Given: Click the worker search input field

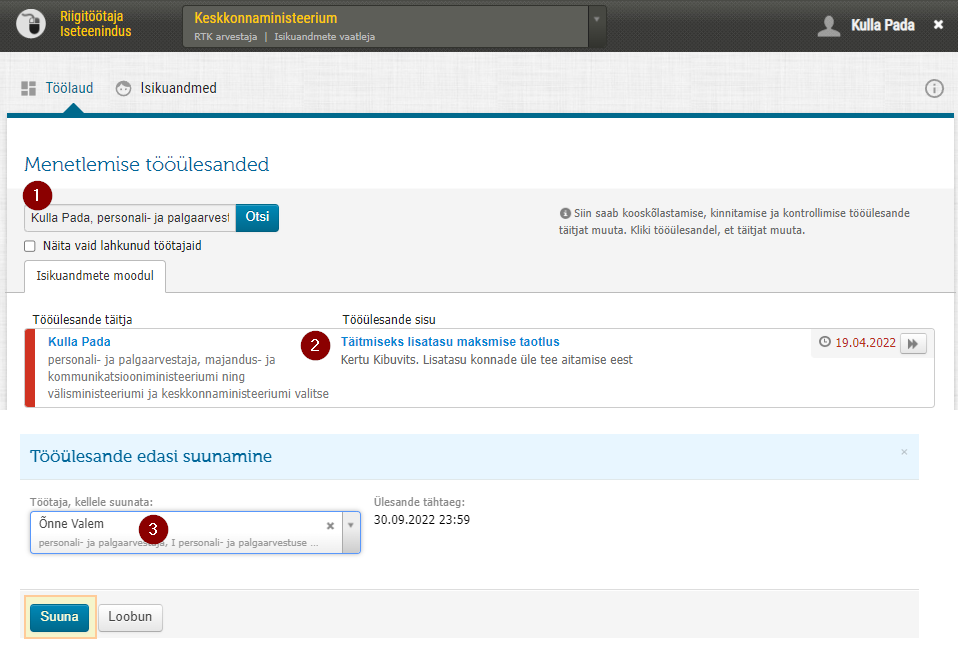Looking at the screenshot, I should coord(130,218).
